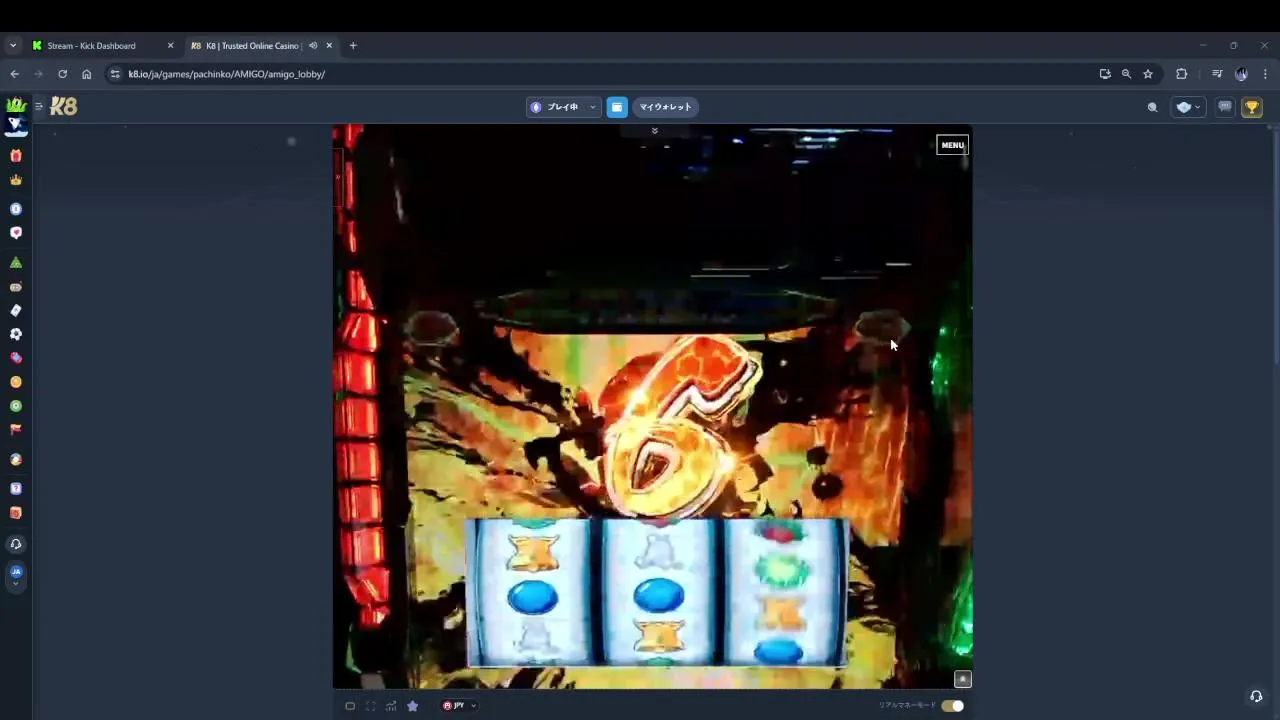The image size is (1280, 720).
Task: Open the browser extensions puzzle icon
Action: [x=1181, y=74]
